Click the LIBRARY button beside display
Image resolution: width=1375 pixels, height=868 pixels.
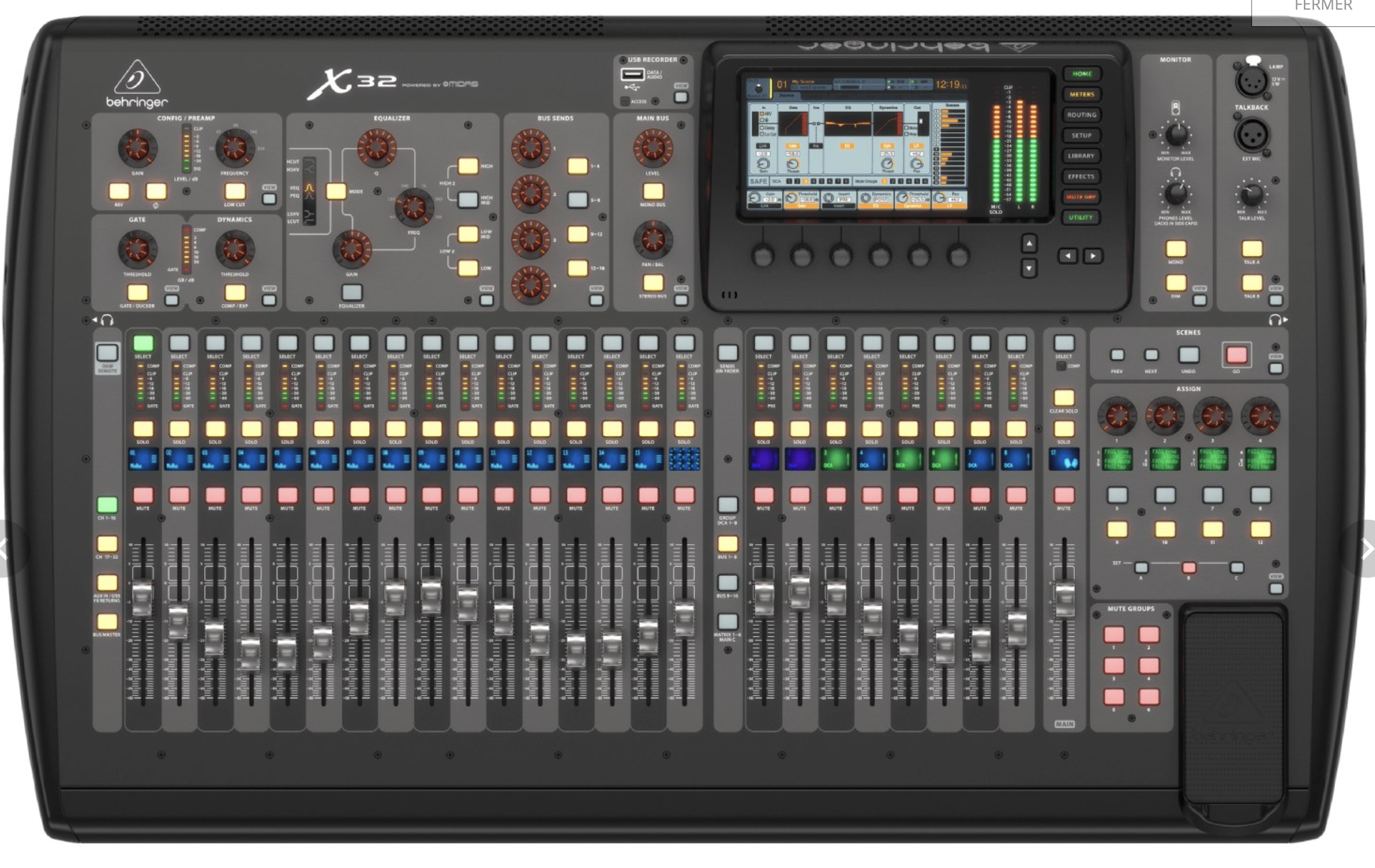[1081, 156]
